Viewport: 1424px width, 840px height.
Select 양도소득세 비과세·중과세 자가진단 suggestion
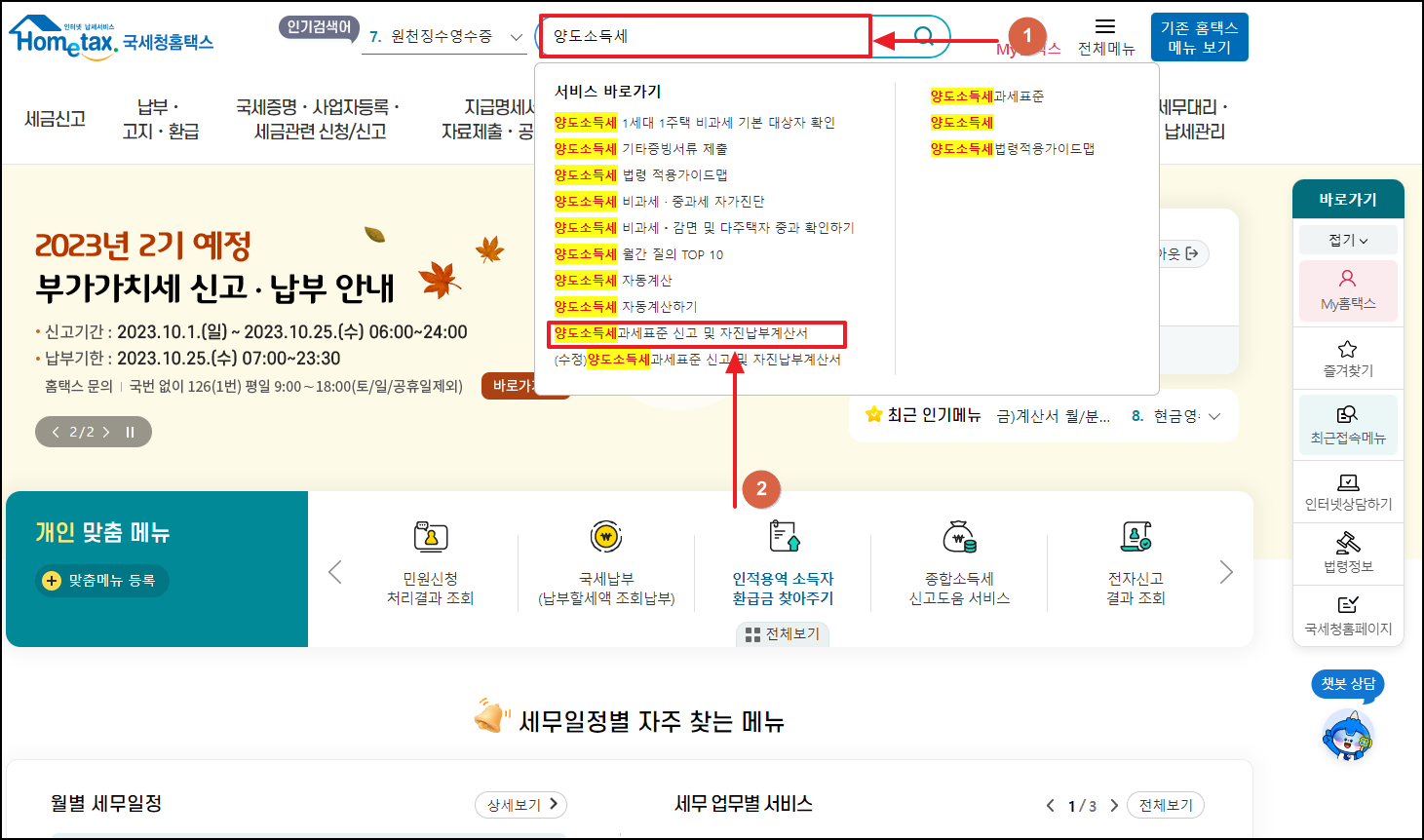[660, 202]
